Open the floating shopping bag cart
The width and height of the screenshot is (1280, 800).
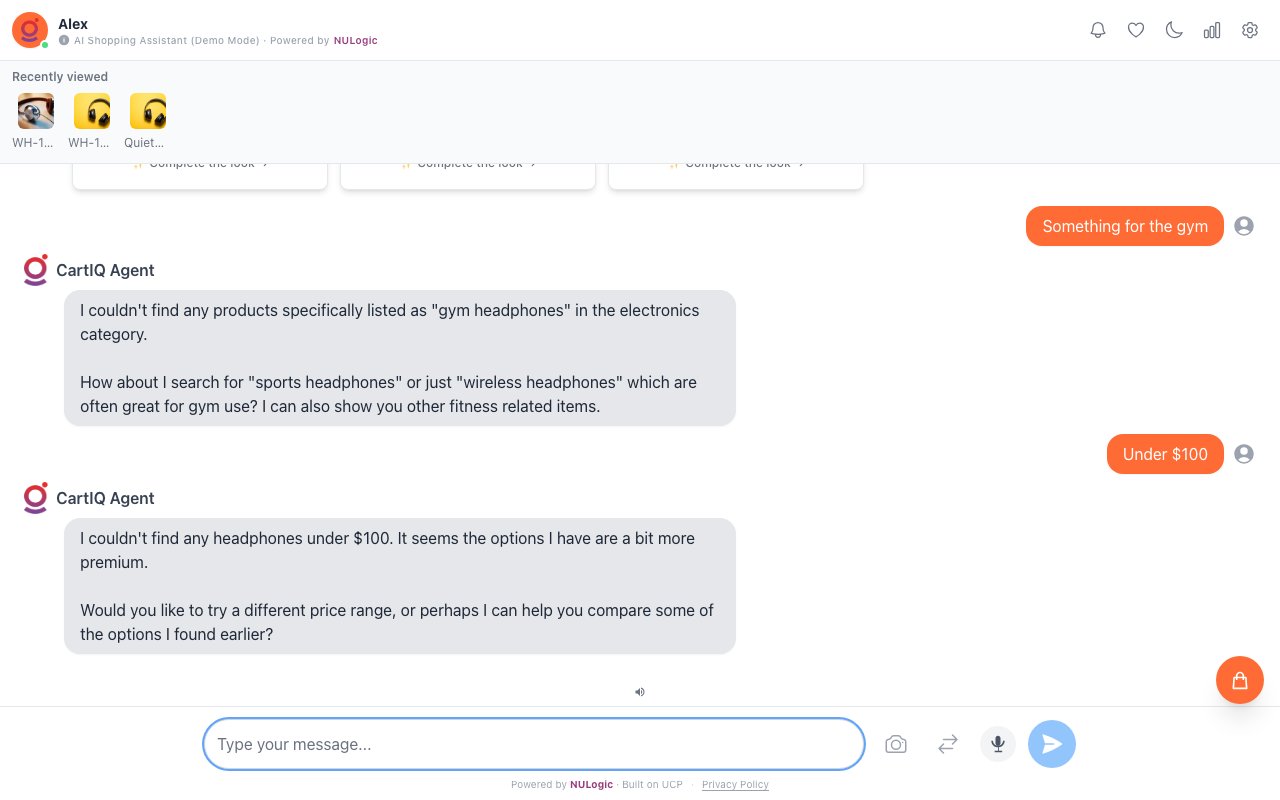click(x=1239, y=680)
